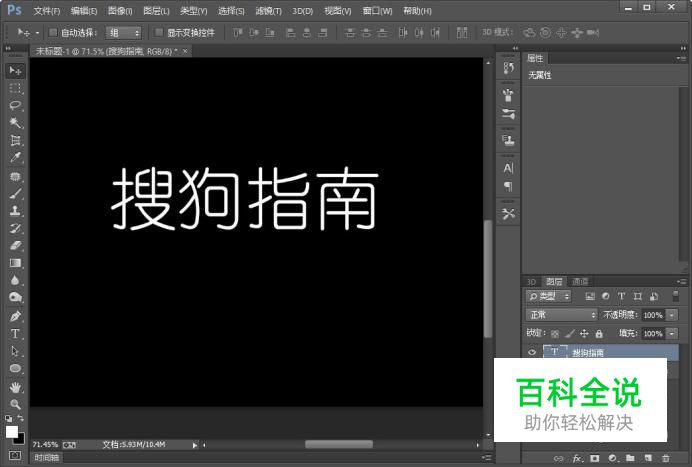
Task: Select the Zoom tool
Action: (x=15, y=404)
